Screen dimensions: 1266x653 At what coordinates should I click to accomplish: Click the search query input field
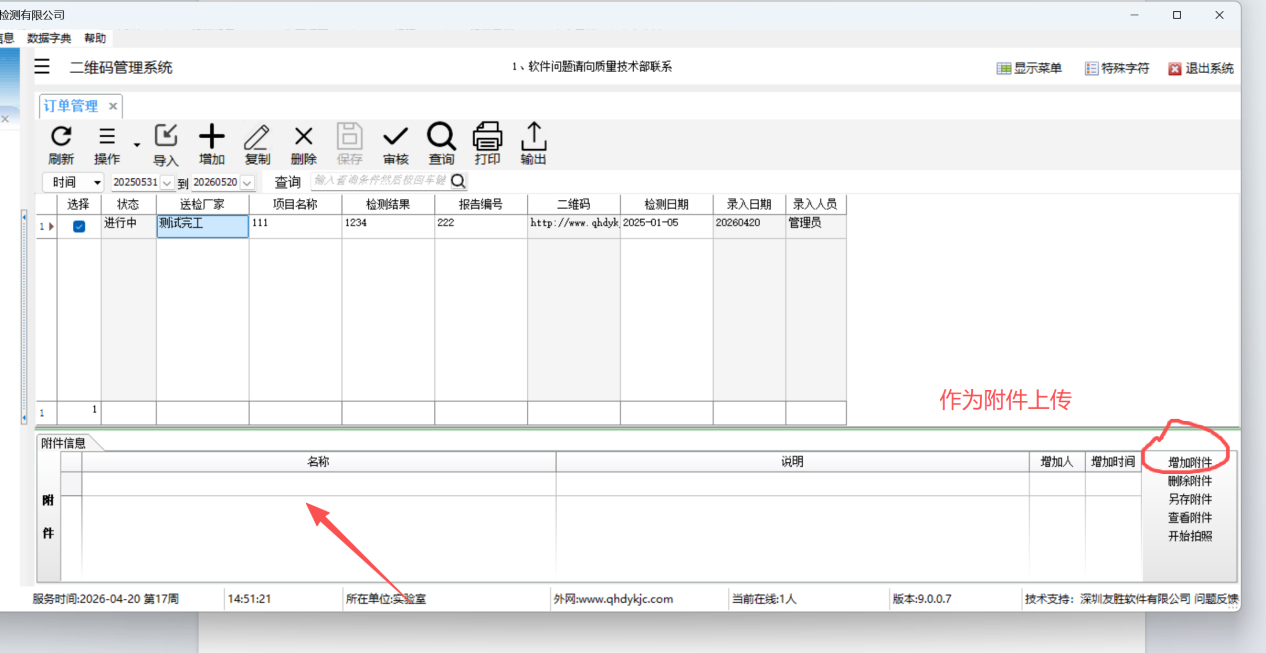pos(380,181)
